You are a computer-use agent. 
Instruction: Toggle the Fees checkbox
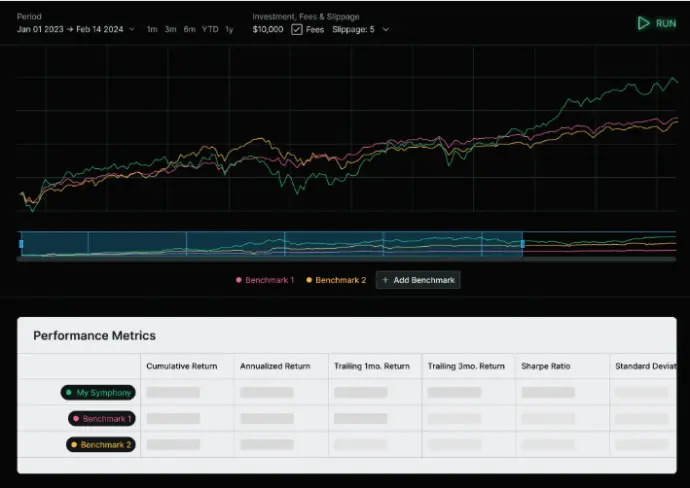297,29
